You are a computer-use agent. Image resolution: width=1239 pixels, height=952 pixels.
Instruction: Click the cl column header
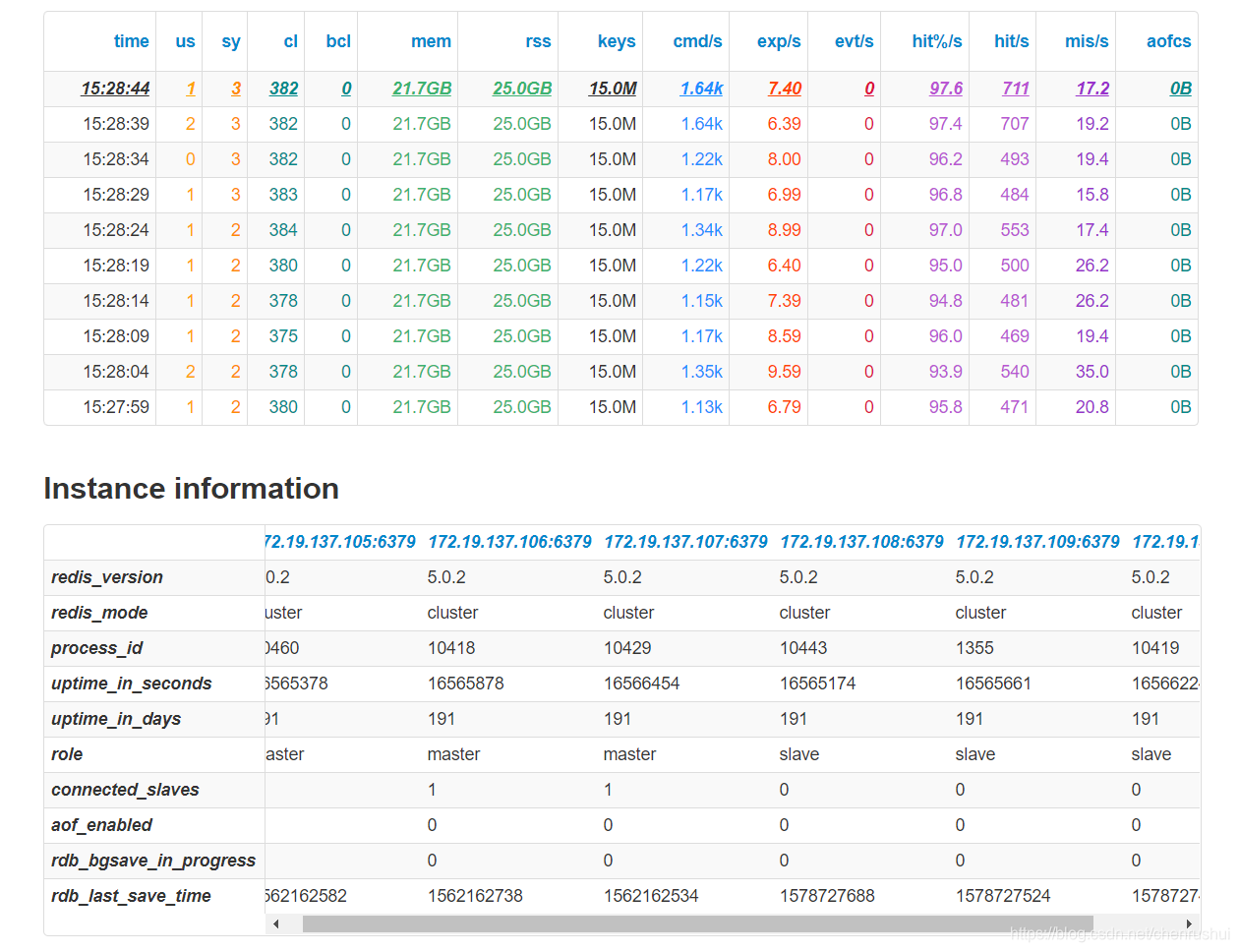[x=290, y=41]
